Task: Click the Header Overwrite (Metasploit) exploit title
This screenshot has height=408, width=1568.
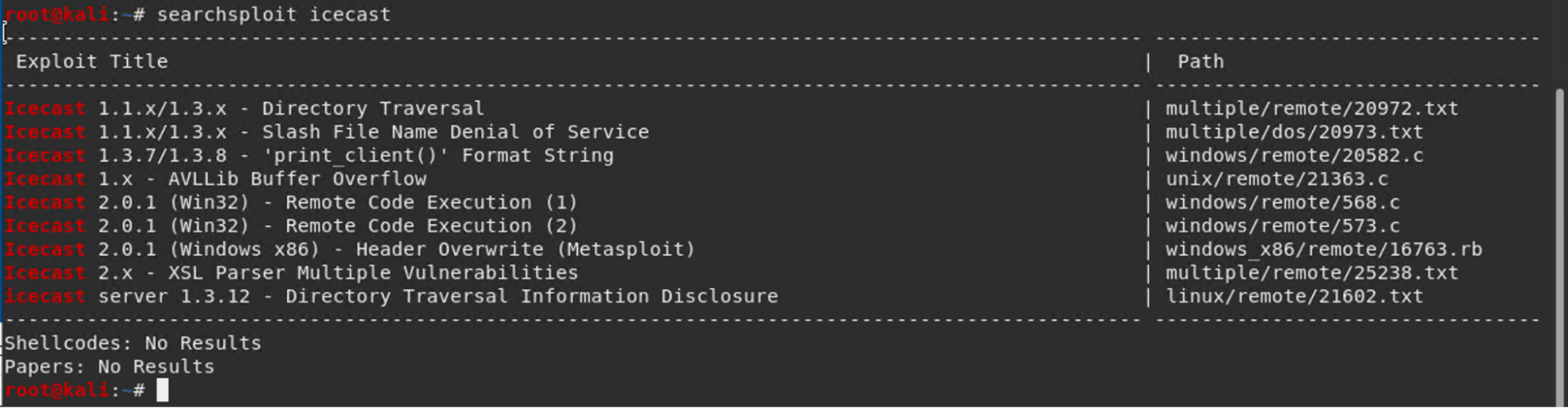Action: pos(350,250)
